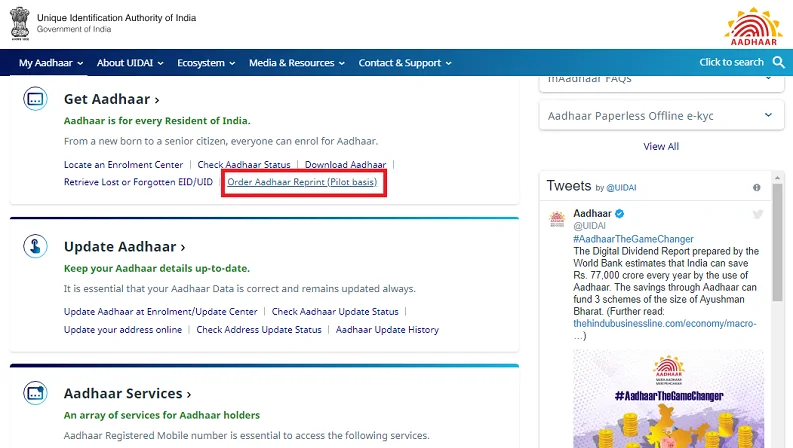Click the Contact & Support dropdown chevron

pyautogui.click(x=449, y=63)
